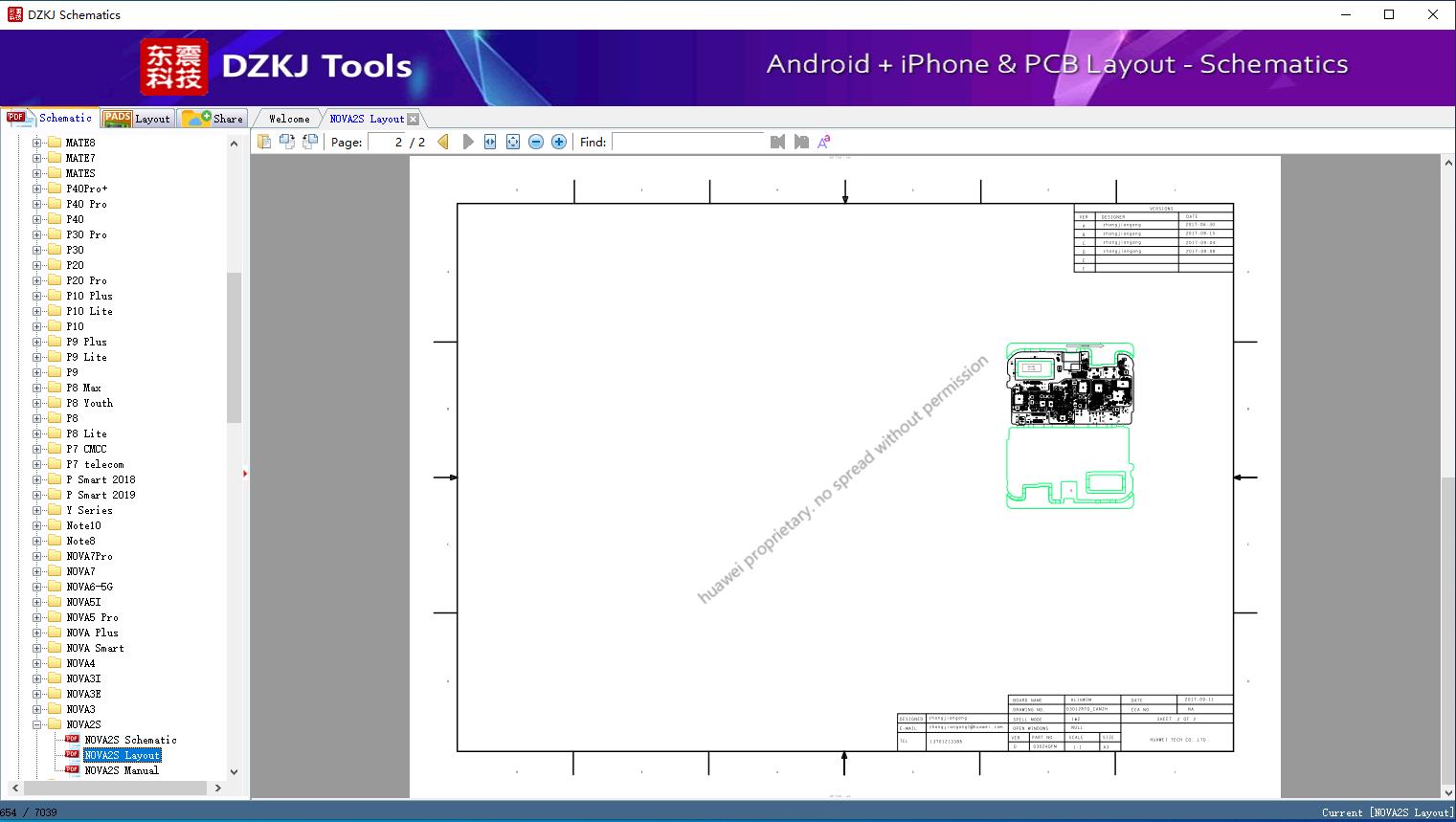Image resolution: width=1456 pixels, height=822 pixels.
Task: Expand the P20 Pro folder
Action: (x=37, y=280)
